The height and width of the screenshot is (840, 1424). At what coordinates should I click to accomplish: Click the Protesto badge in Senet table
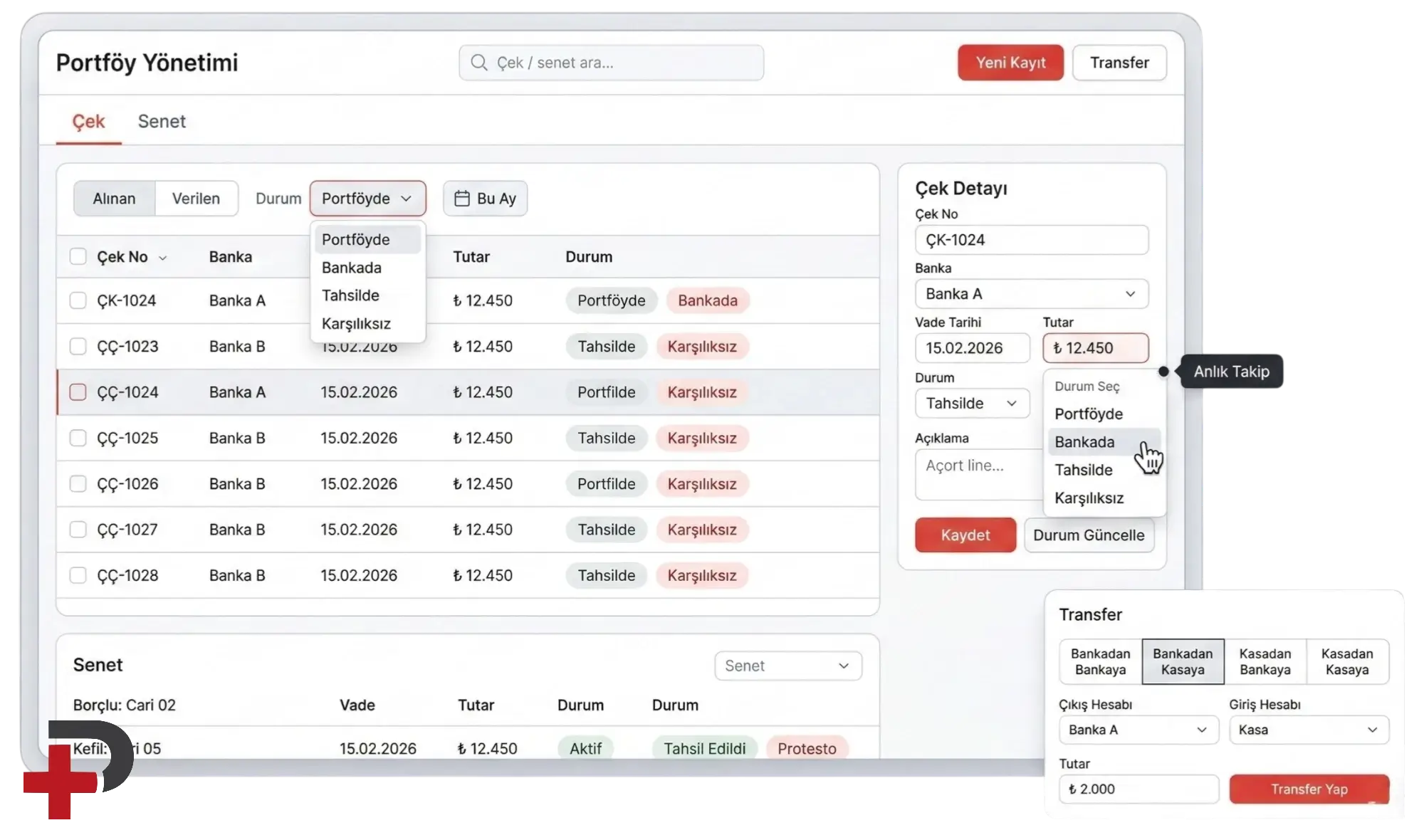pos(806,748)
